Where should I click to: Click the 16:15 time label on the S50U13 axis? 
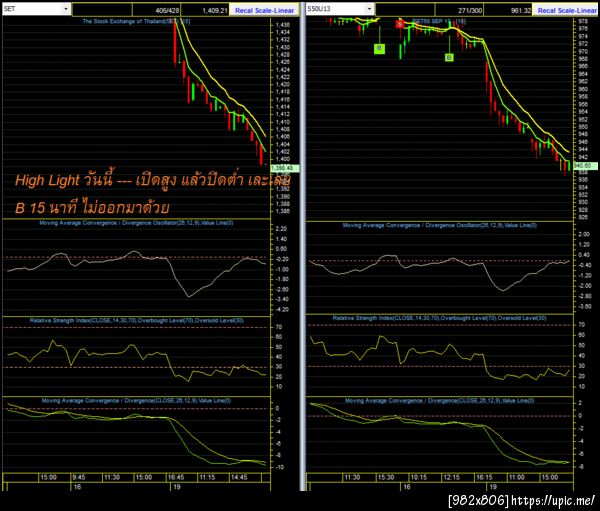click(x=484, y=477)
